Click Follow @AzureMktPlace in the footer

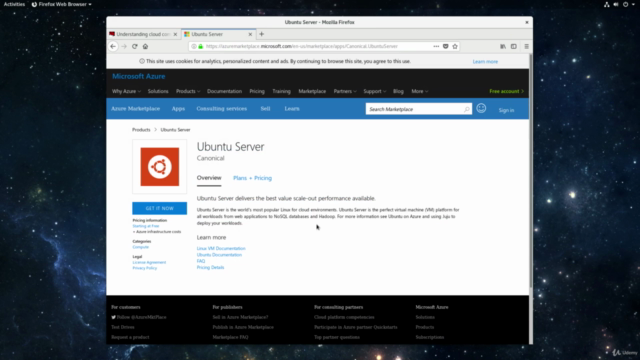coord(139,317)
